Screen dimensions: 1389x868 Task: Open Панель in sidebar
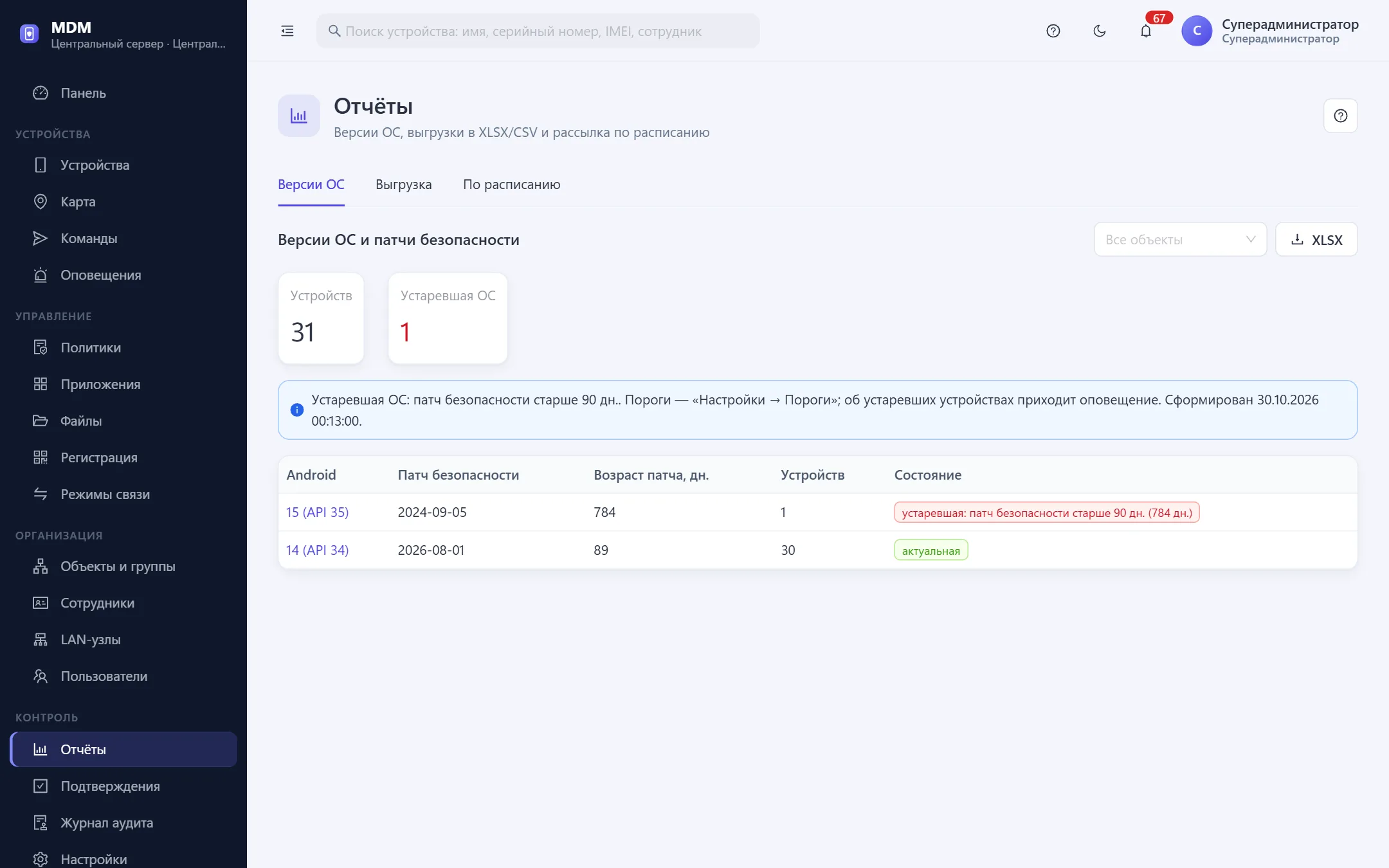coord(123,93)
